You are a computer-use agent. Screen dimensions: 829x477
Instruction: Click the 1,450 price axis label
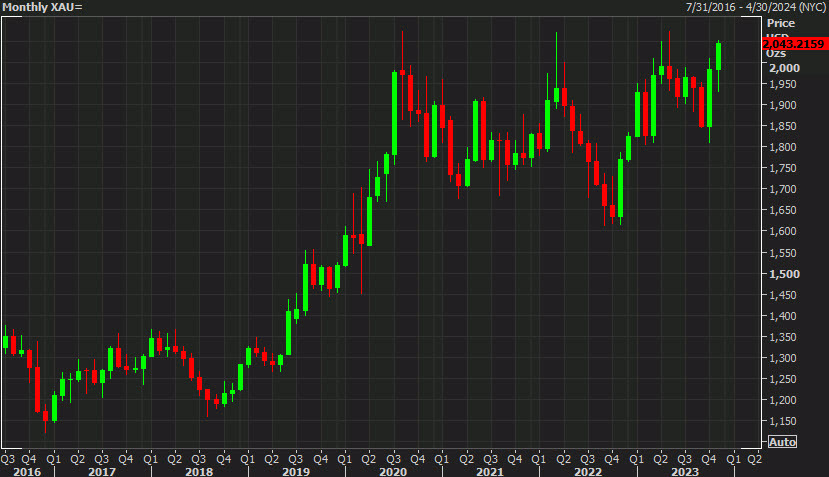pos(783,295)
